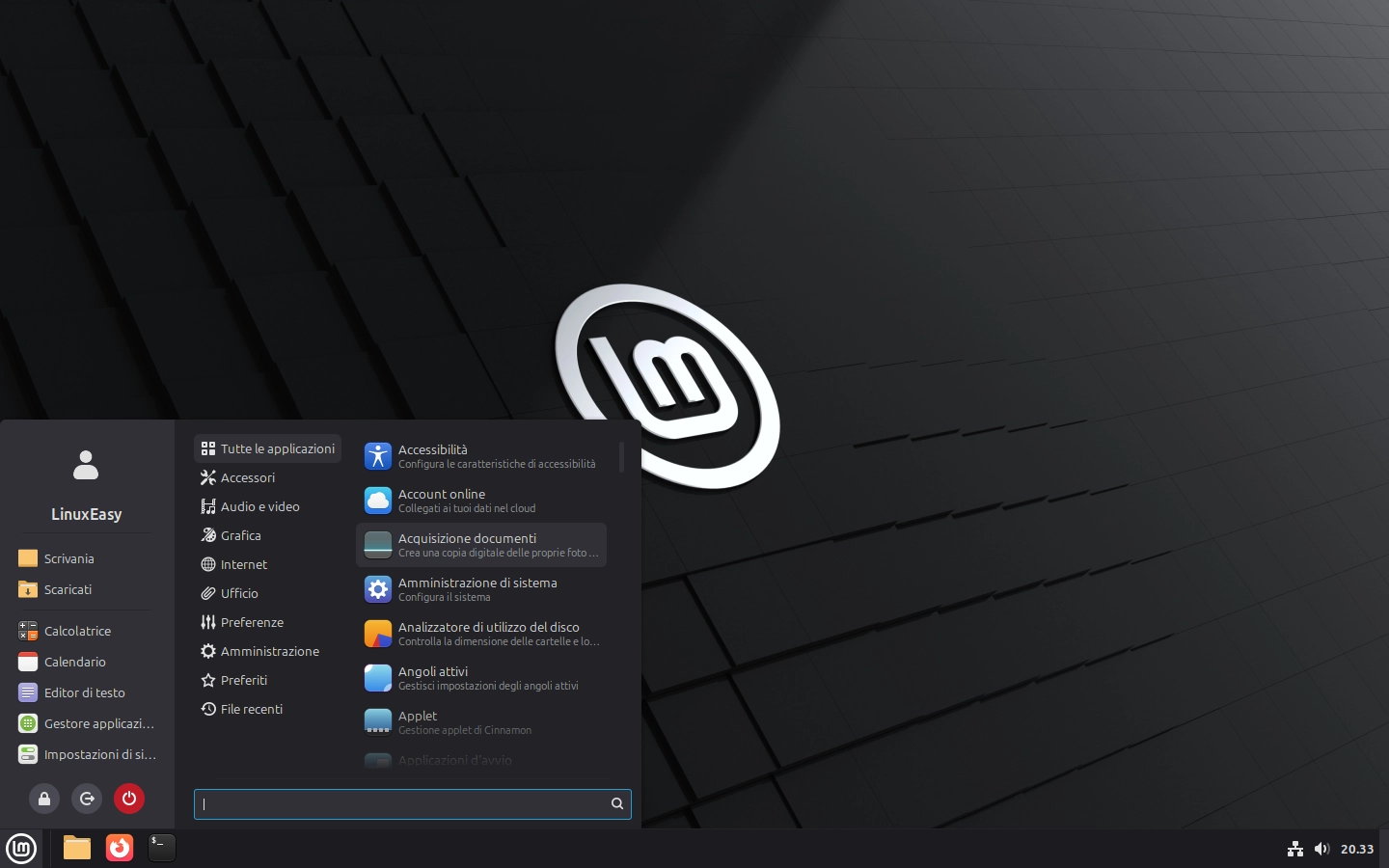This screenshot has height=868, width=1389.
Task: Select the Preferenze category
Action: tap(268, 622)
